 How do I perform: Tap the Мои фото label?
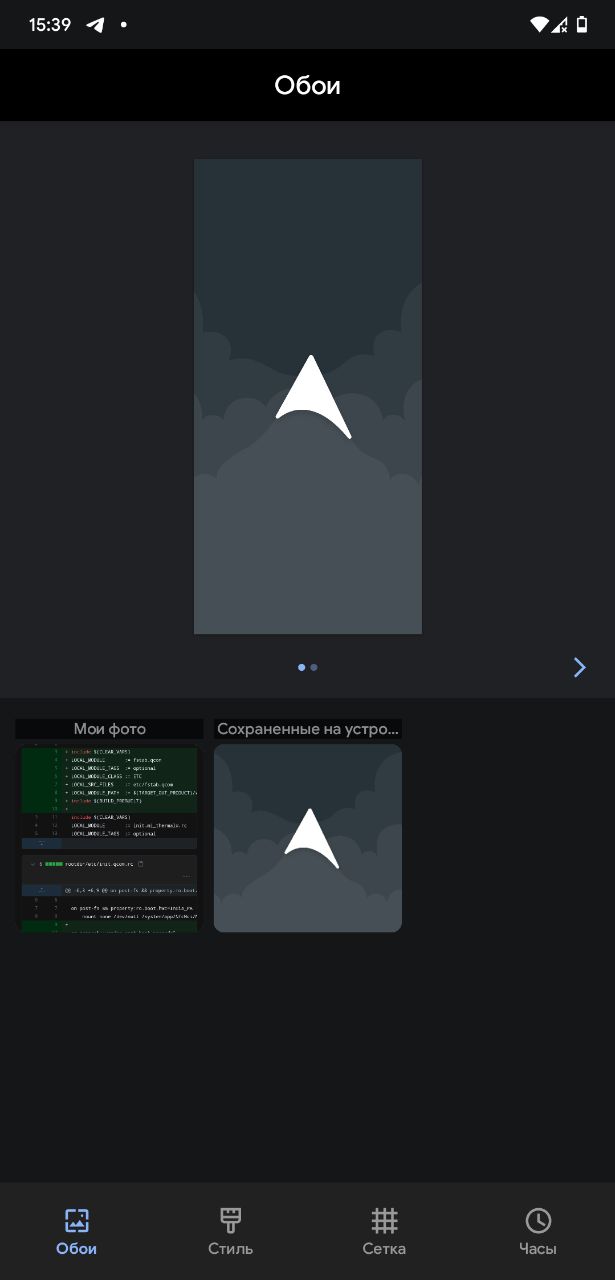pos(109,729)
